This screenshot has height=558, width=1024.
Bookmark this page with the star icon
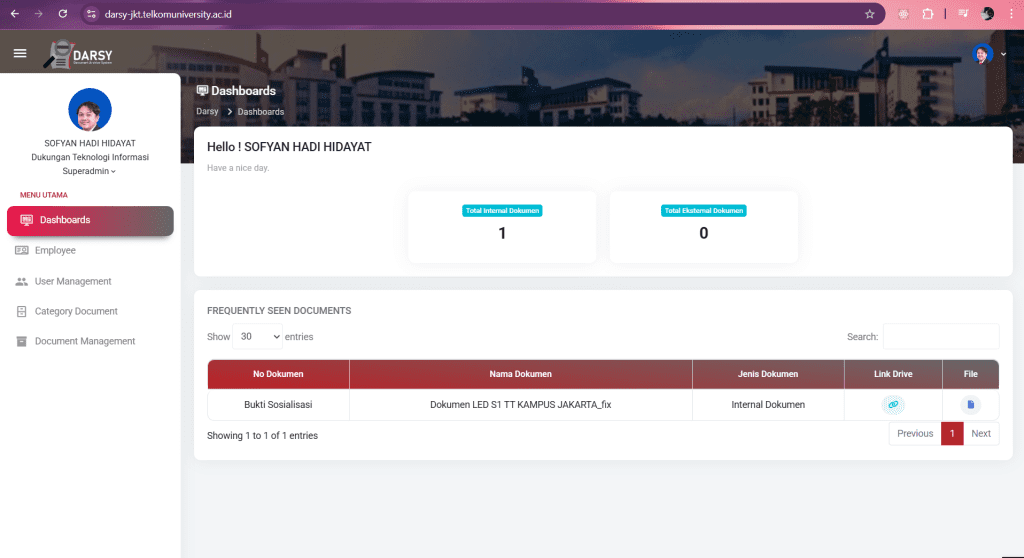(870, 14)
